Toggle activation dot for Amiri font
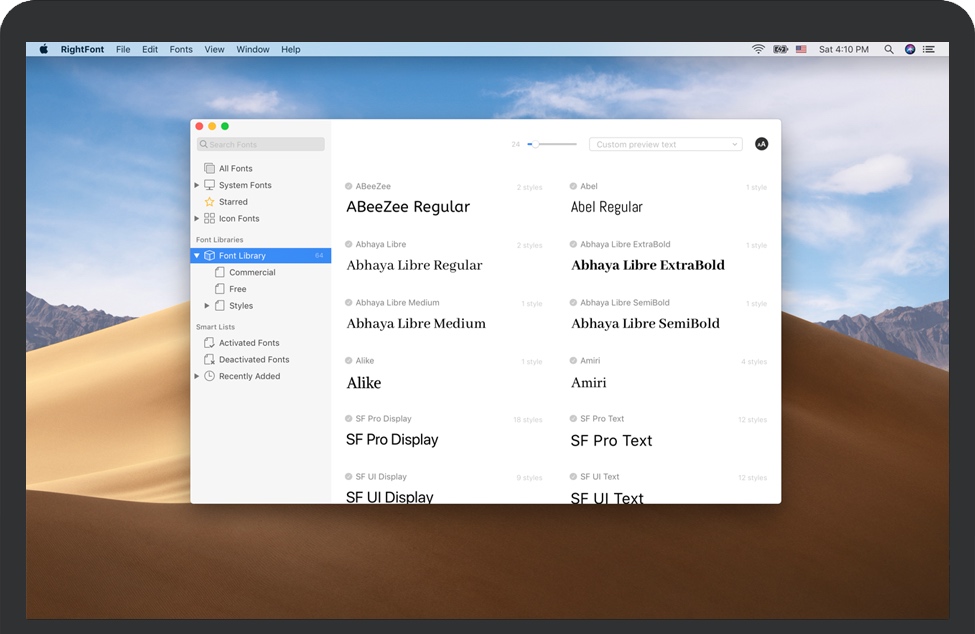 pyautogui.click(x=573, y=361)
